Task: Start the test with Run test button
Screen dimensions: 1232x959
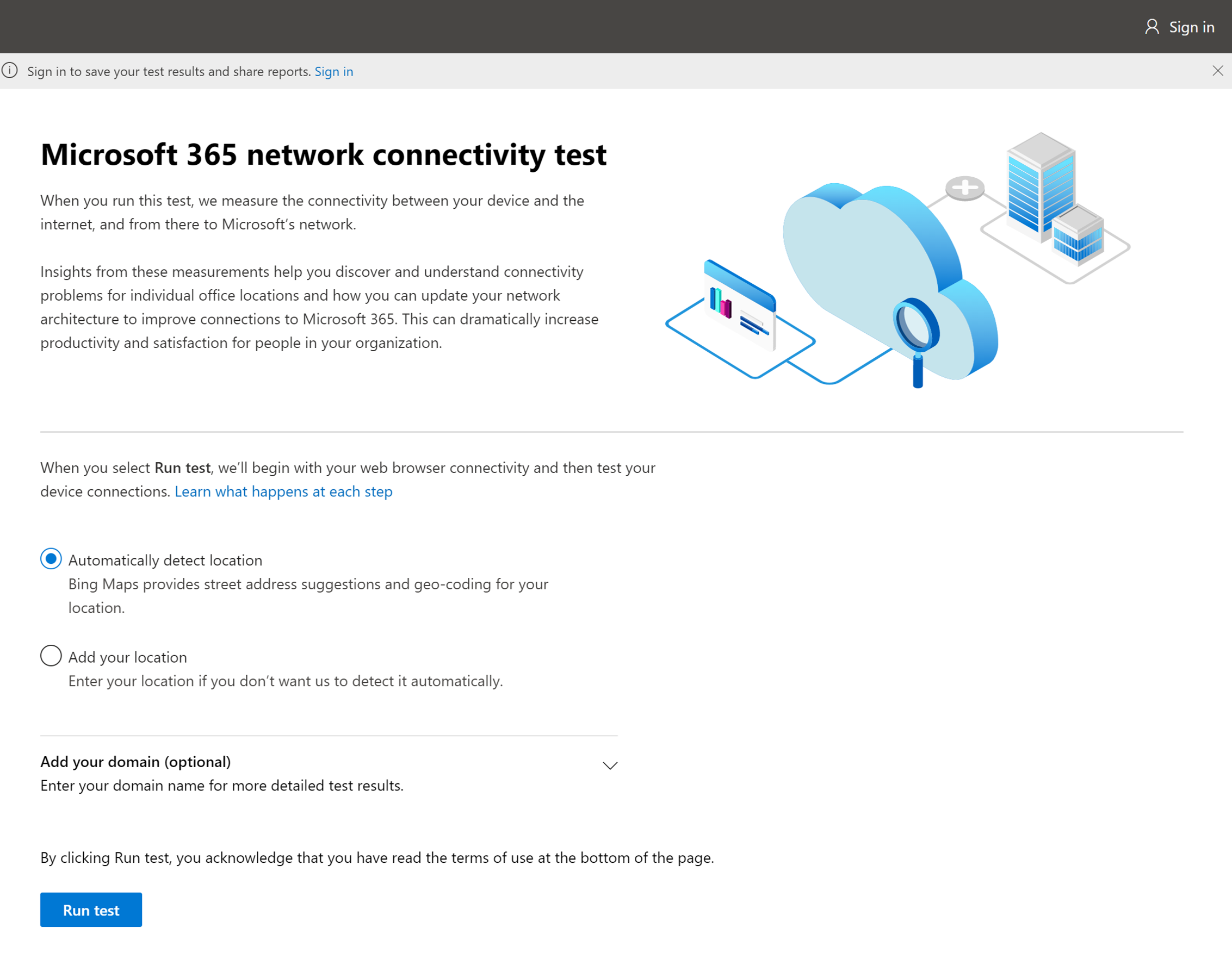Action: (91, 910)
